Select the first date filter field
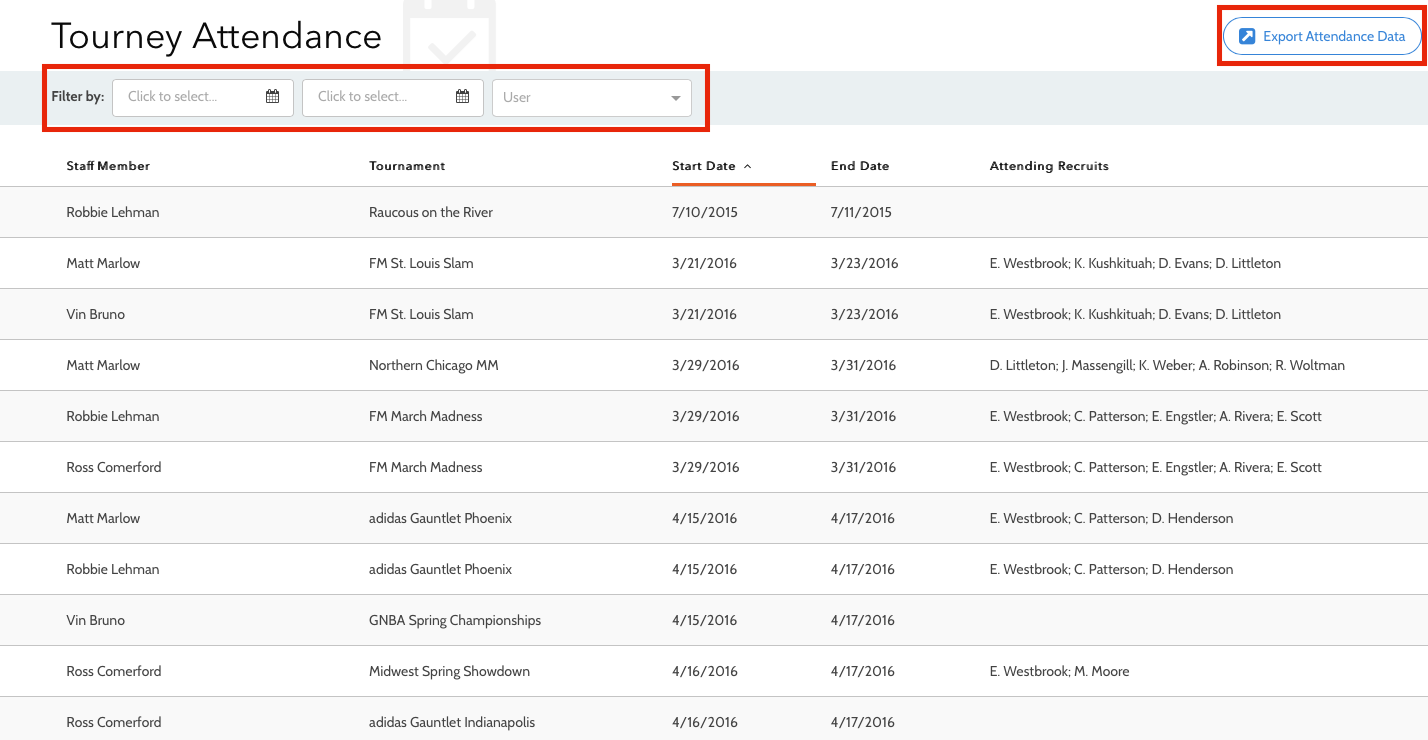Viewport: 1428px width, 740px height. click(x=203, y=97)
